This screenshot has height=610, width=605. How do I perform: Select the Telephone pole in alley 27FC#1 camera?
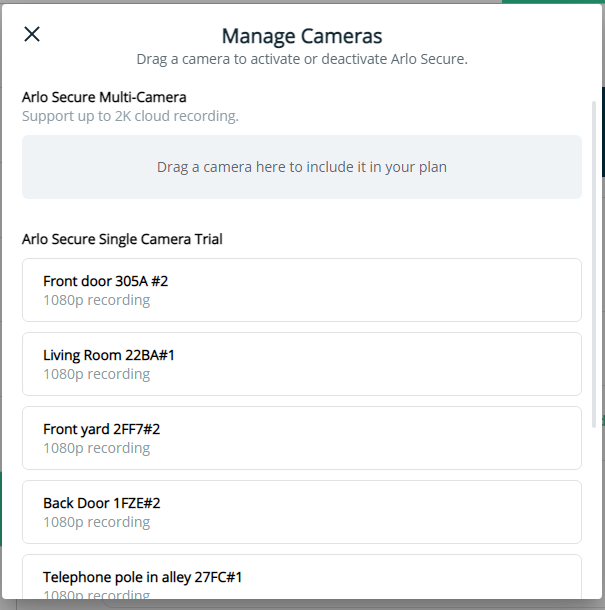click(x=302, y=577)
